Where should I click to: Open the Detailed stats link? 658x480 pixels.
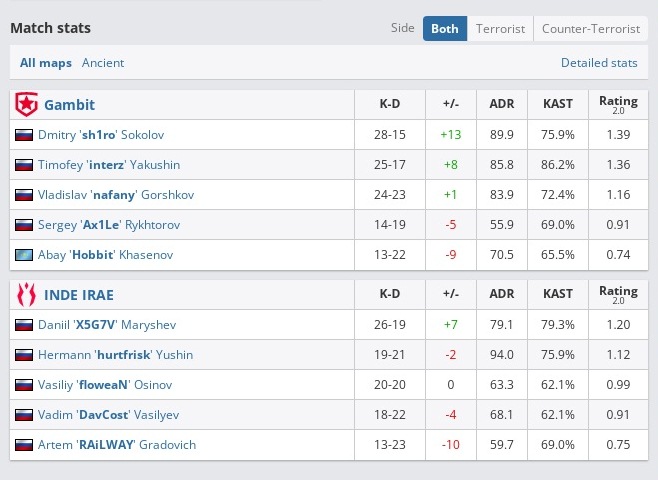[599, 63]
